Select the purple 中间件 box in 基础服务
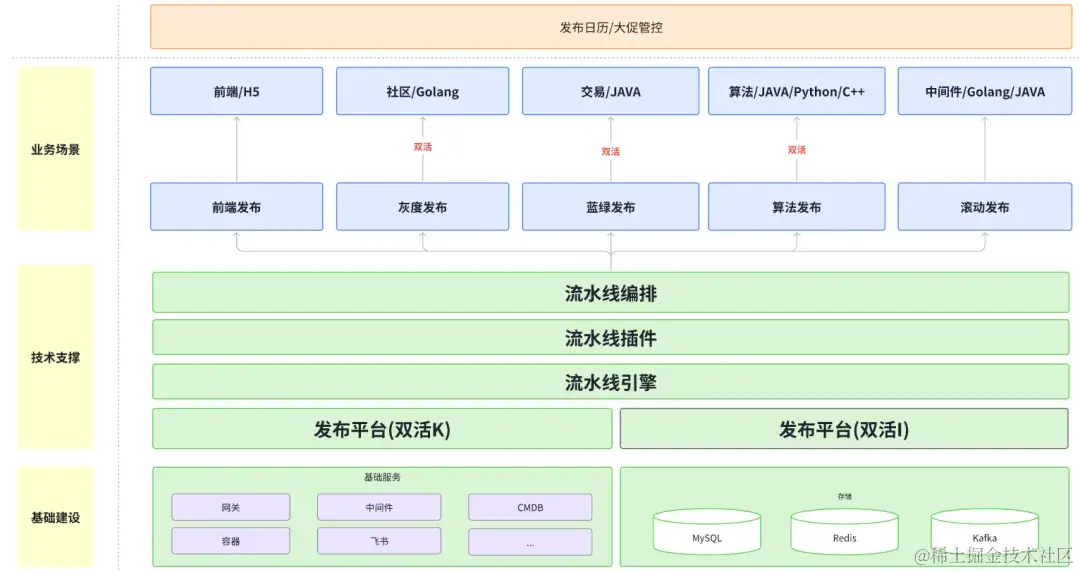This screenshot has width=1080, height=572. [x=379, y=507]
